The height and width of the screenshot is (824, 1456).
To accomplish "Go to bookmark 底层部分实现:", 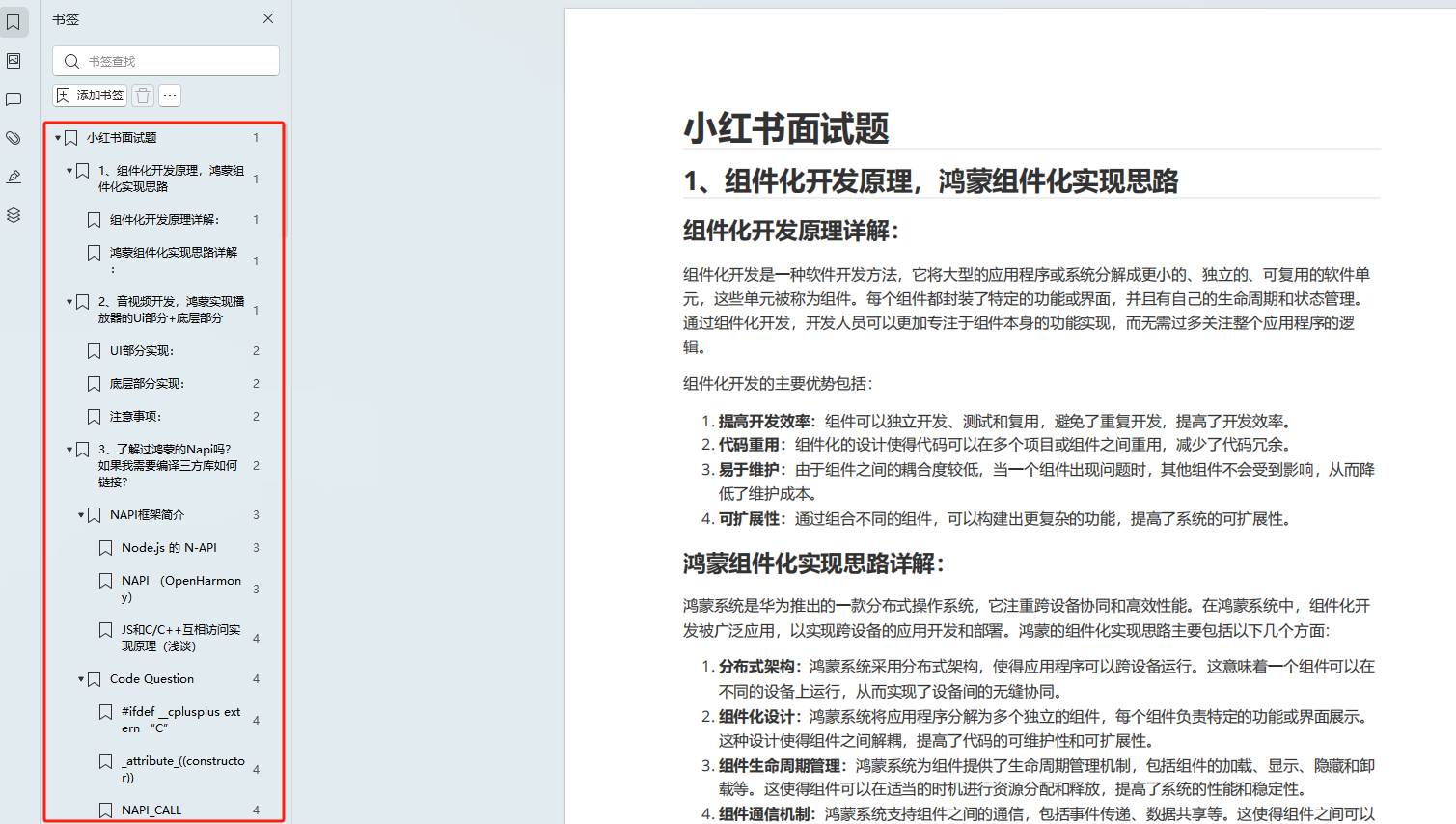I will click(147, 384).
